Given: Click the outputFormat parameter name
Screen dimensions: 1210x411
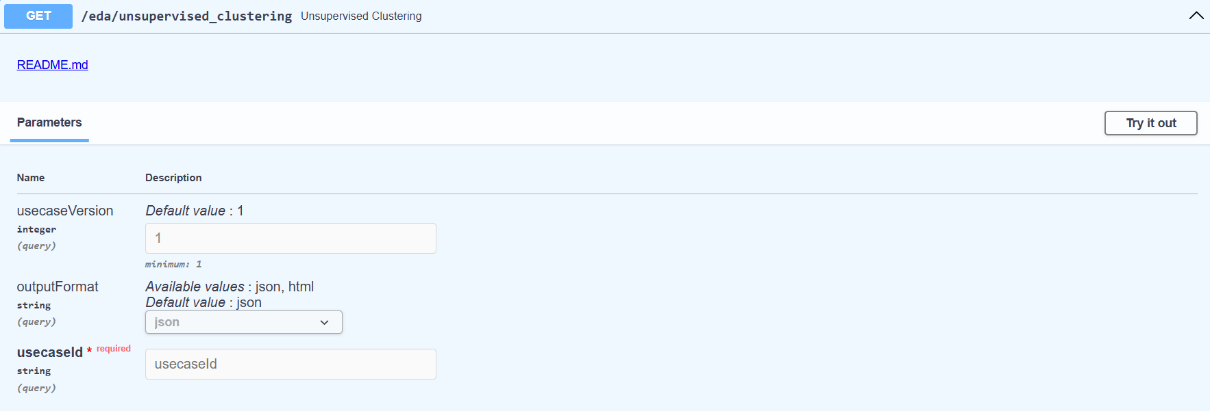Looking at the screenshot, I should click(57, 287).
